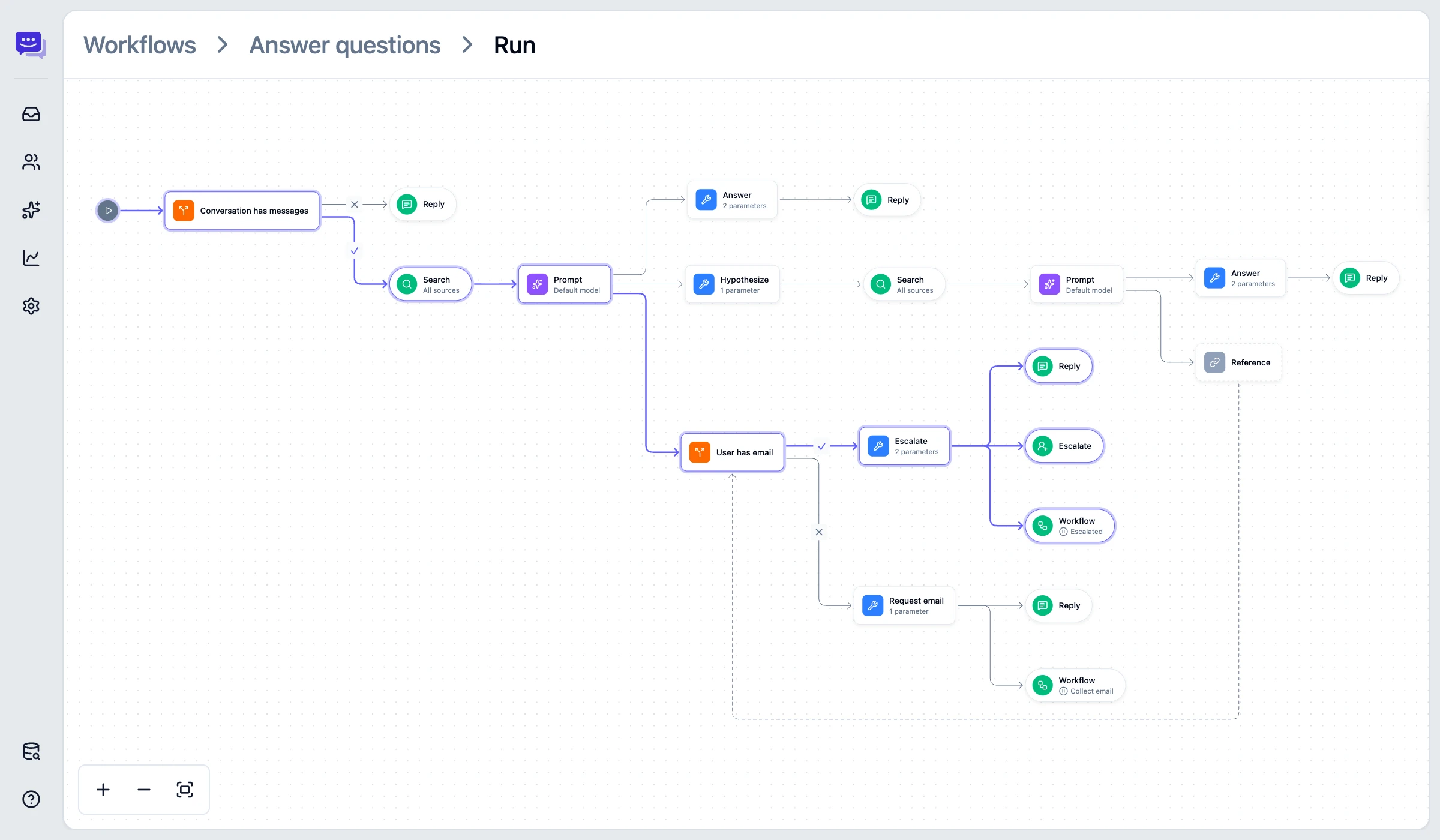This screenshot has width=1440, height=840.
Task: Click the X marker after Conversation has messages
Action: click(x=355, y=205)
